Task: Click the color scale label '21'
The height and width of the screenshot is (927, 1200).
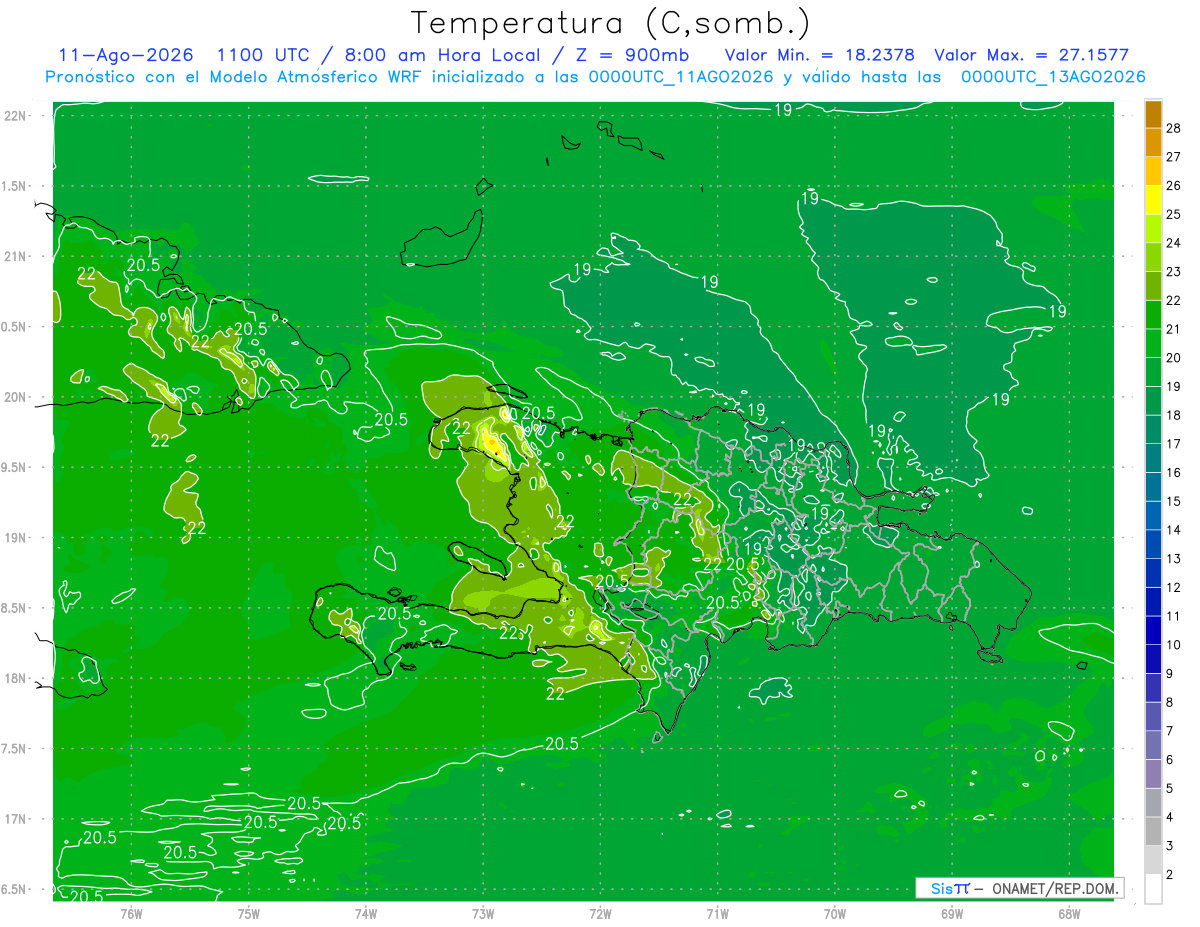Action: pos(1174,329)
